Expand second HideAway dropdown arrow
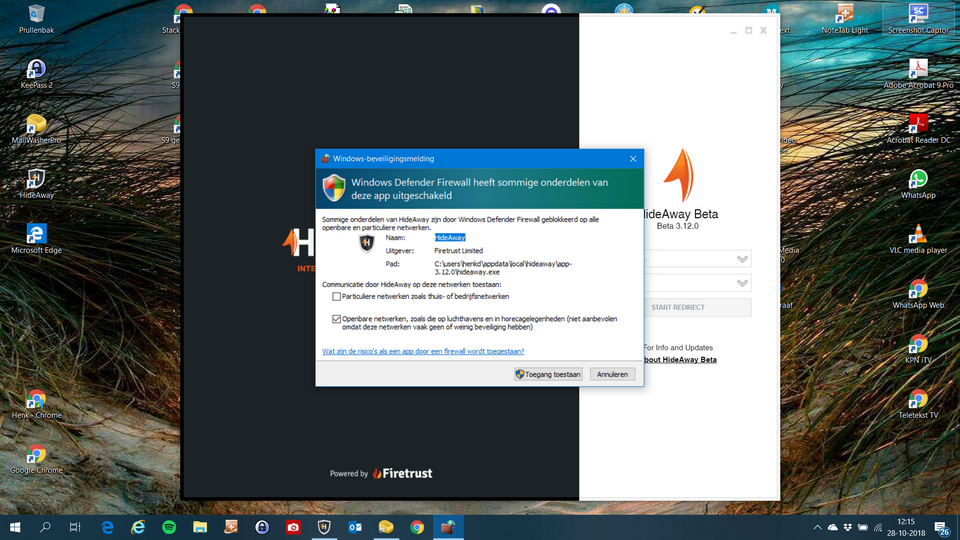This screenshot has width=960, height=540. click(x=742, y=283)
